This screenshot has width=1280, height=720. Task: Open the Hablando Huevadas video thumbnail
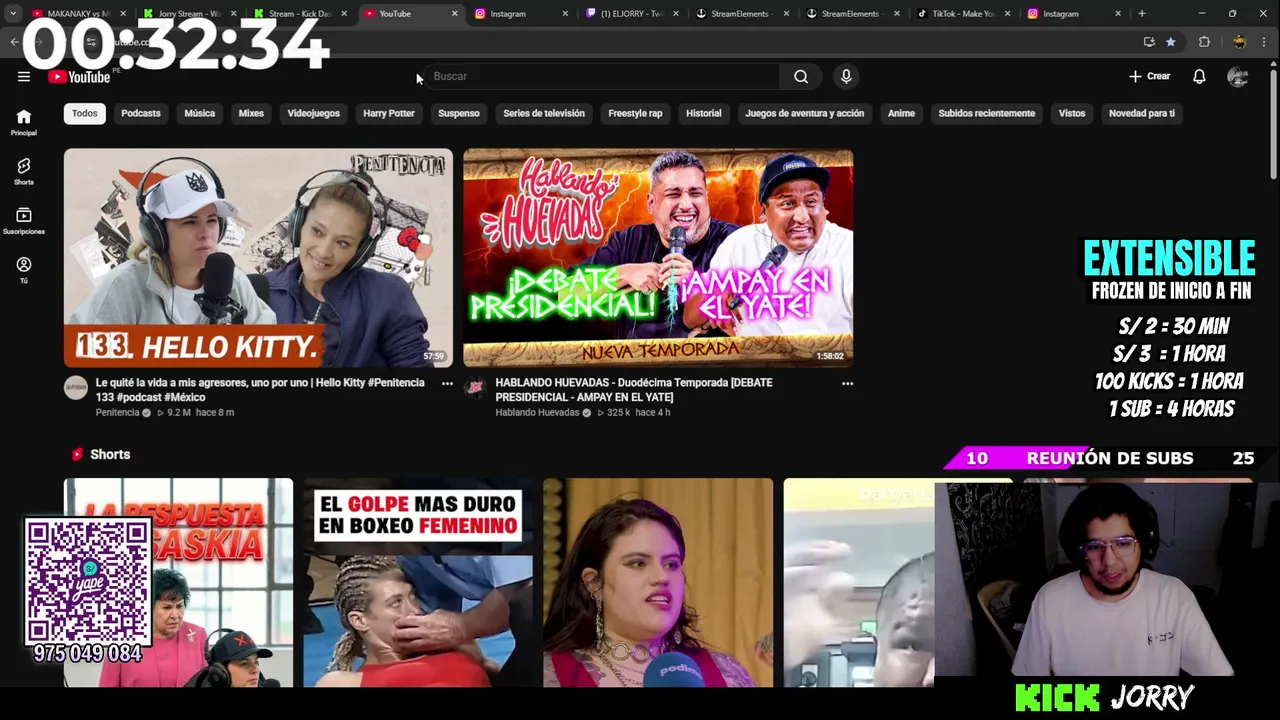pos(658,258)
